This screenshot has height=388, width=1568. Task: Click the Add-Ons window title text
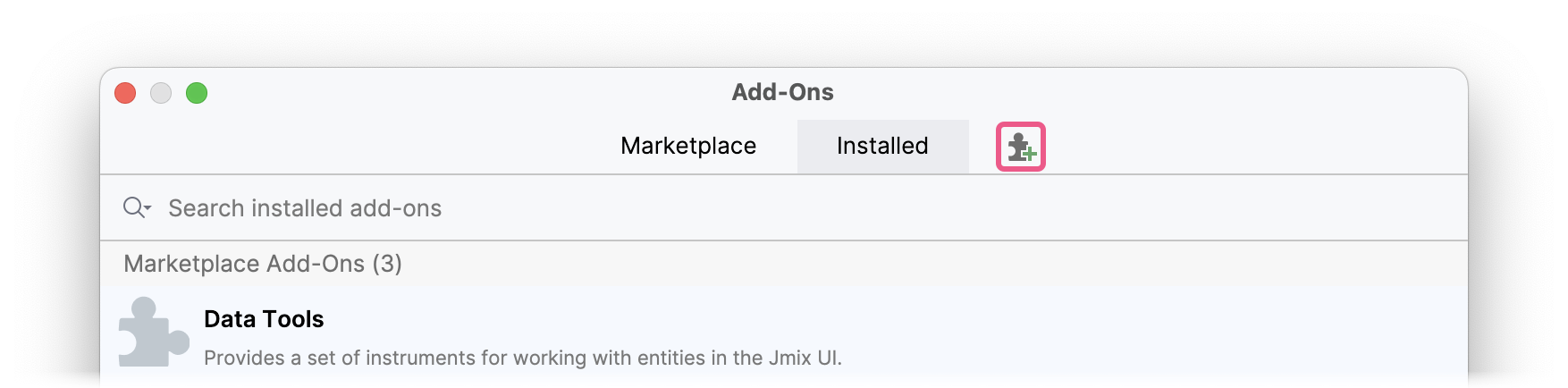(x=782, y=92)
